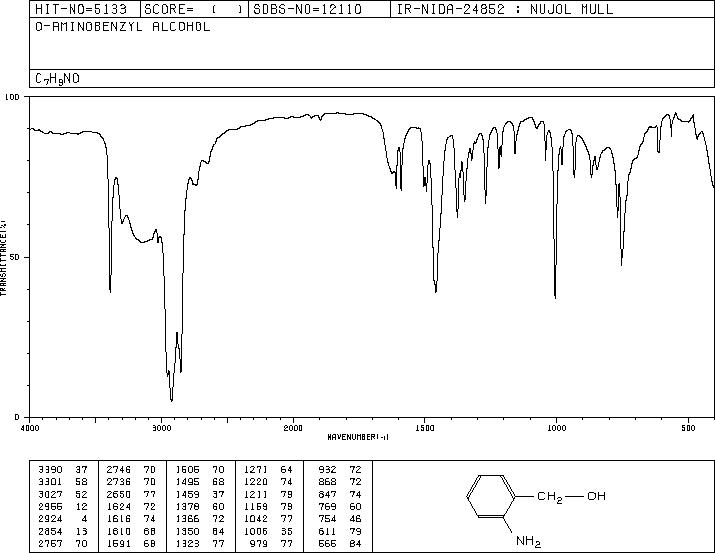Click the peak table entry 2767
715x553 pixels.
pos(50,543)
